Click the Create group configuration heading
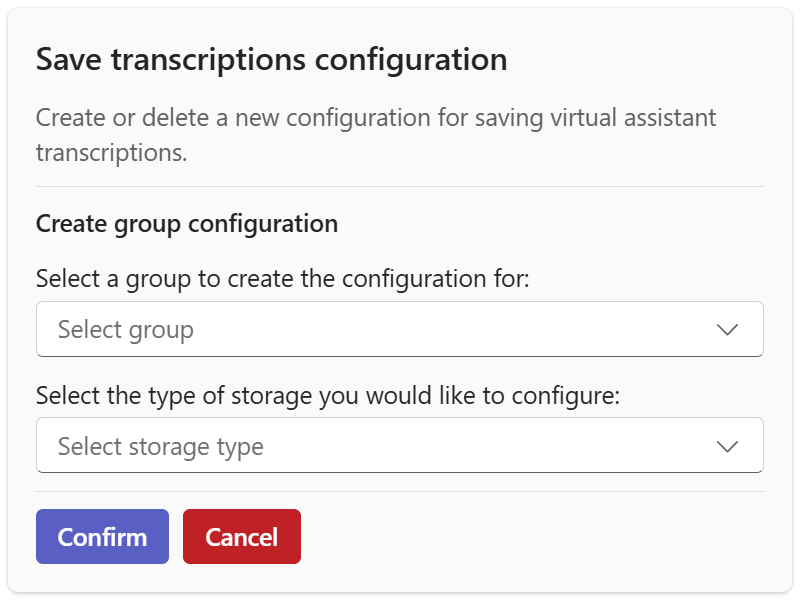Screen dimensions: 803x603 click(x=186, y=224)
